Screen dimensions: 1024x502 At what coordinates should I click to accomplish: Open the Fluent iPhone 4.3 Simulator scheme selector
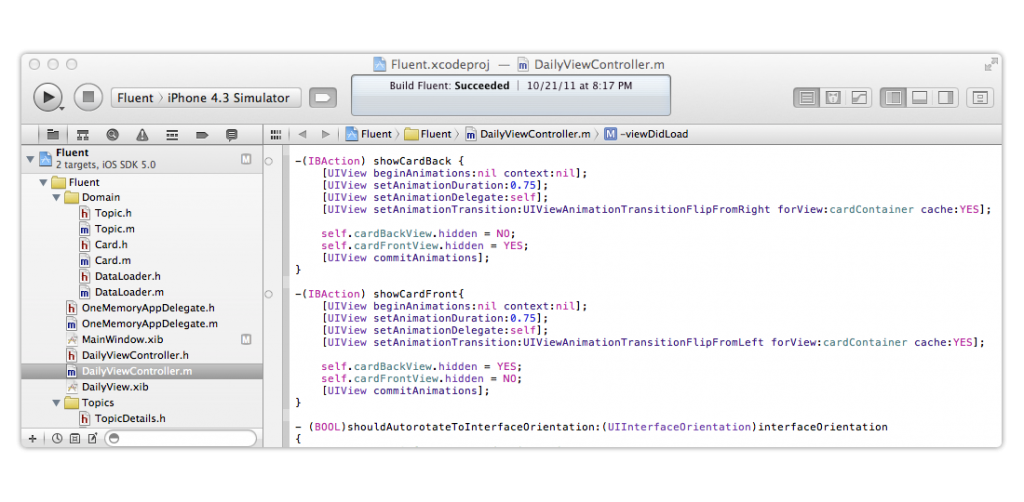pos(204,98)
